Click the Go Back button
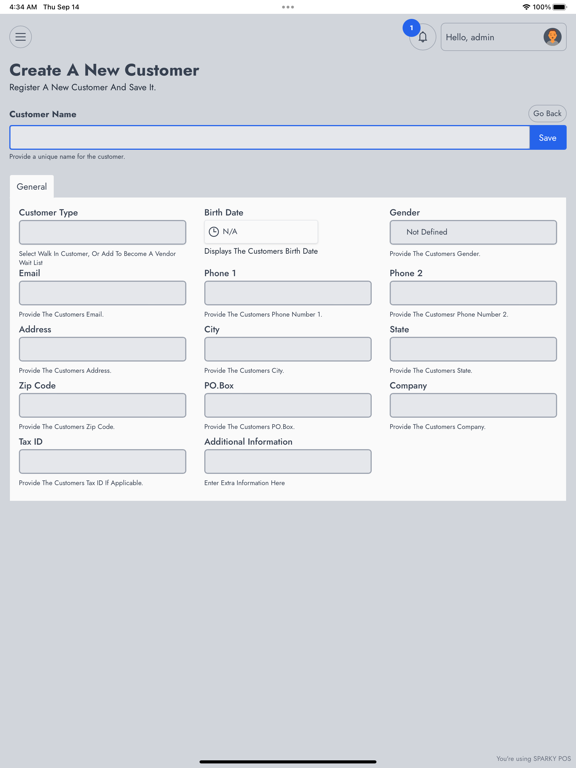The width and height of the screenshot is (576, 768). pyautogui.click(x=547, y=113)
